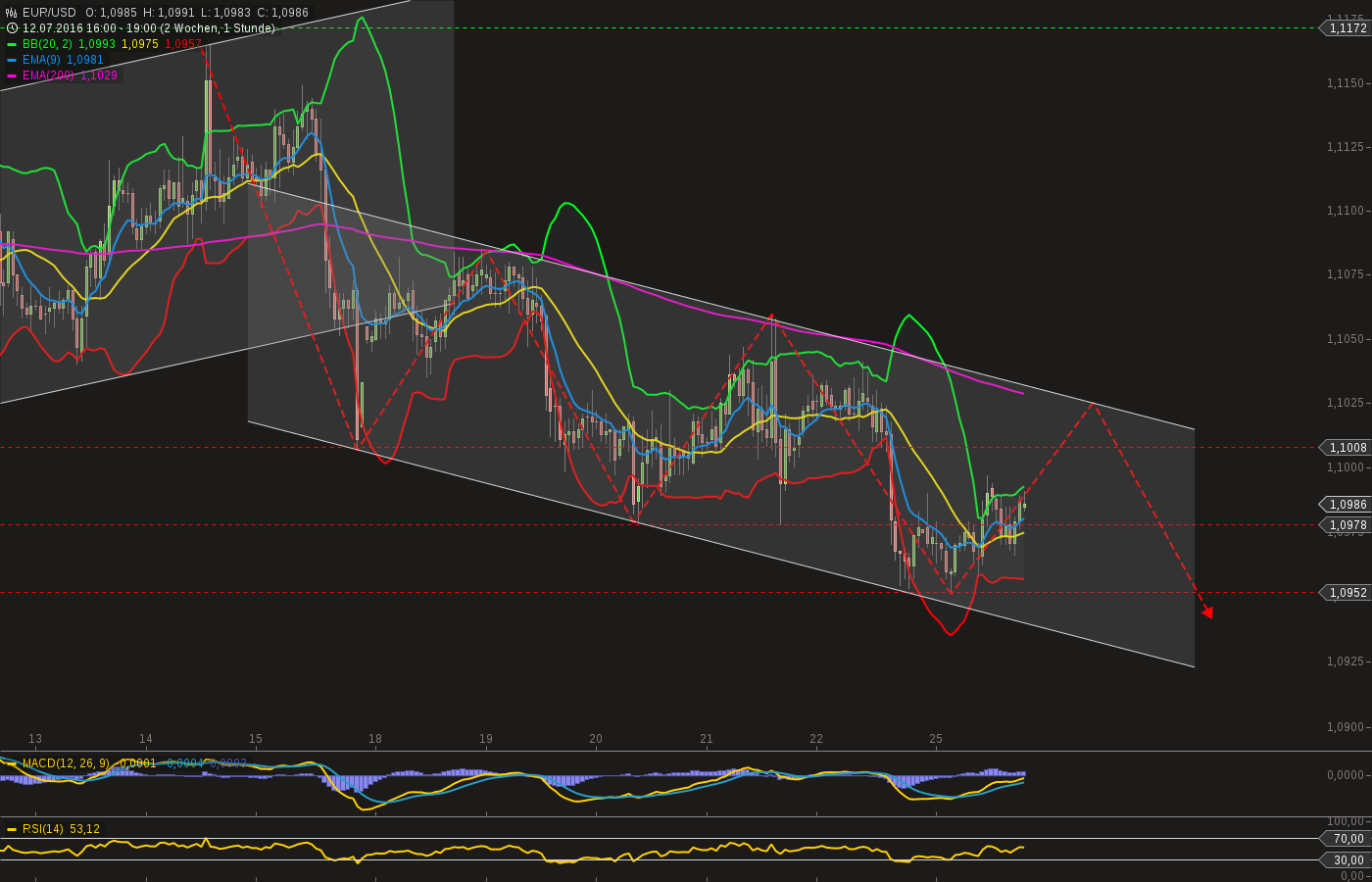Screen dimensions: 1372x882
Task: Click the magenta EMA(200) legend marker
Action: point(12,75)
